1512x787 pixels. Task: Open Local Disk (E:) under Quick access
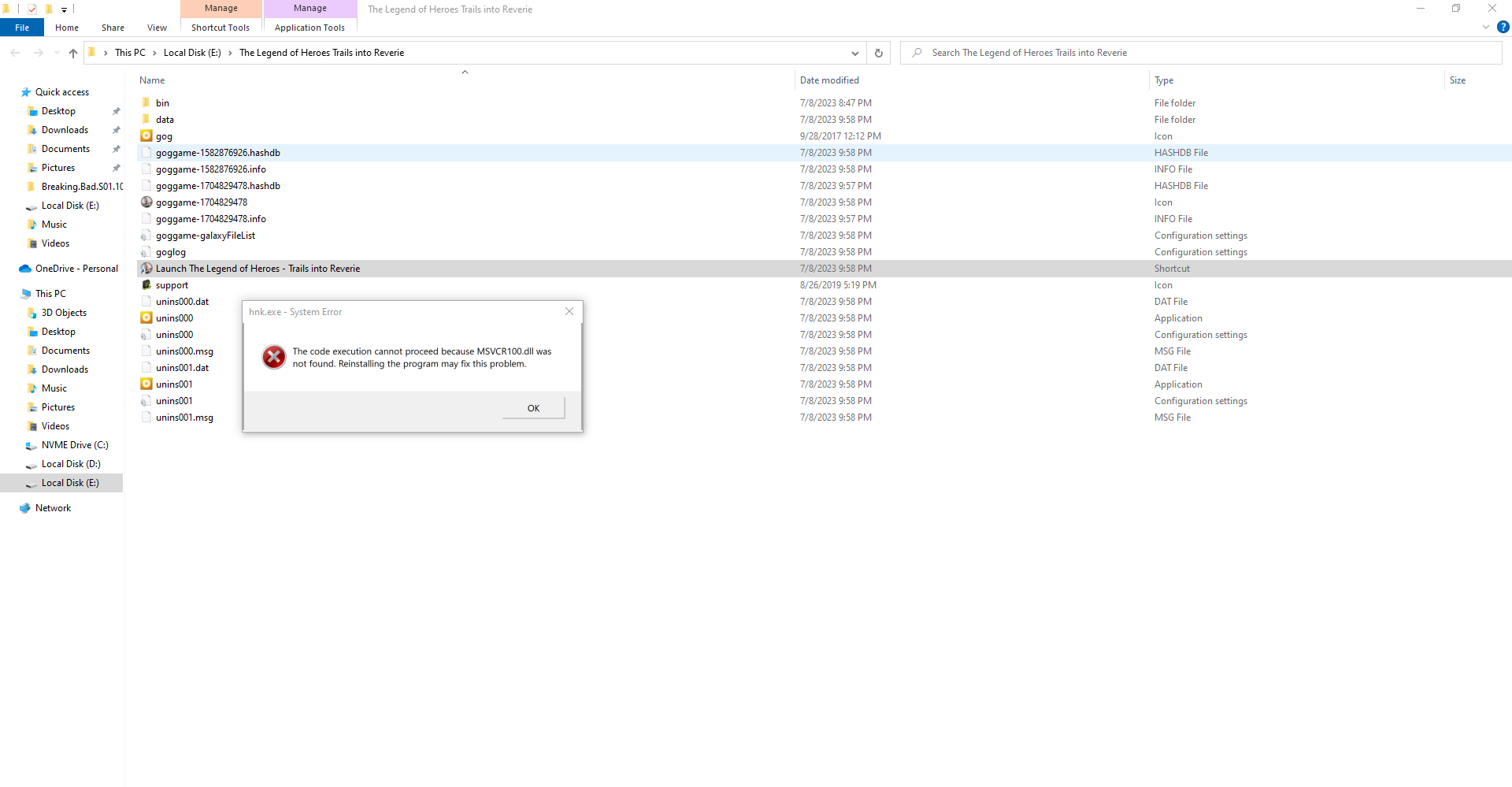click(x=70, y=206)
